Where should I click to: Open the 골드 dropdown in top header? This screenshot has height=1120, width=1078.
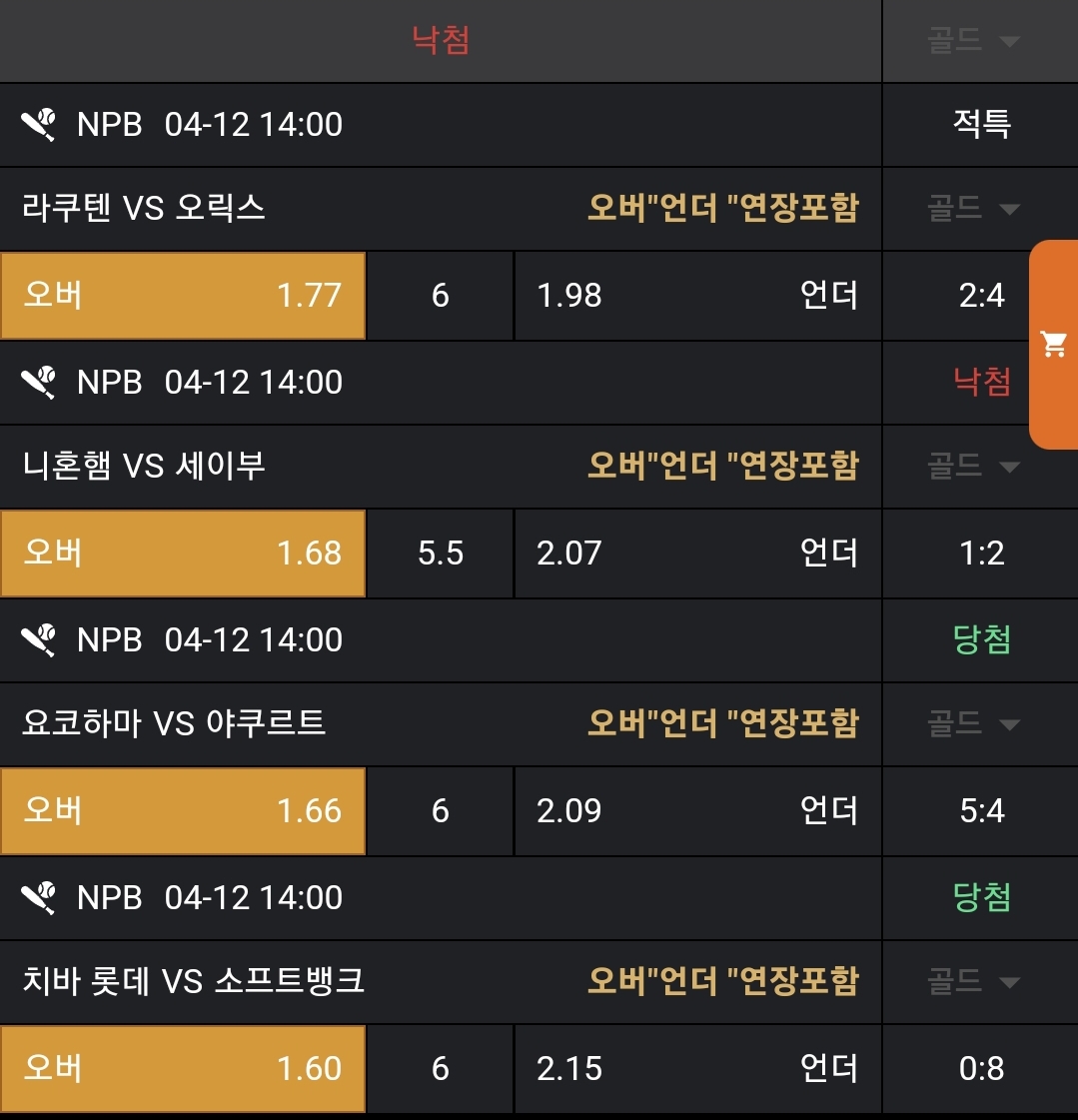pyautogui.click(x=973, y=41)
